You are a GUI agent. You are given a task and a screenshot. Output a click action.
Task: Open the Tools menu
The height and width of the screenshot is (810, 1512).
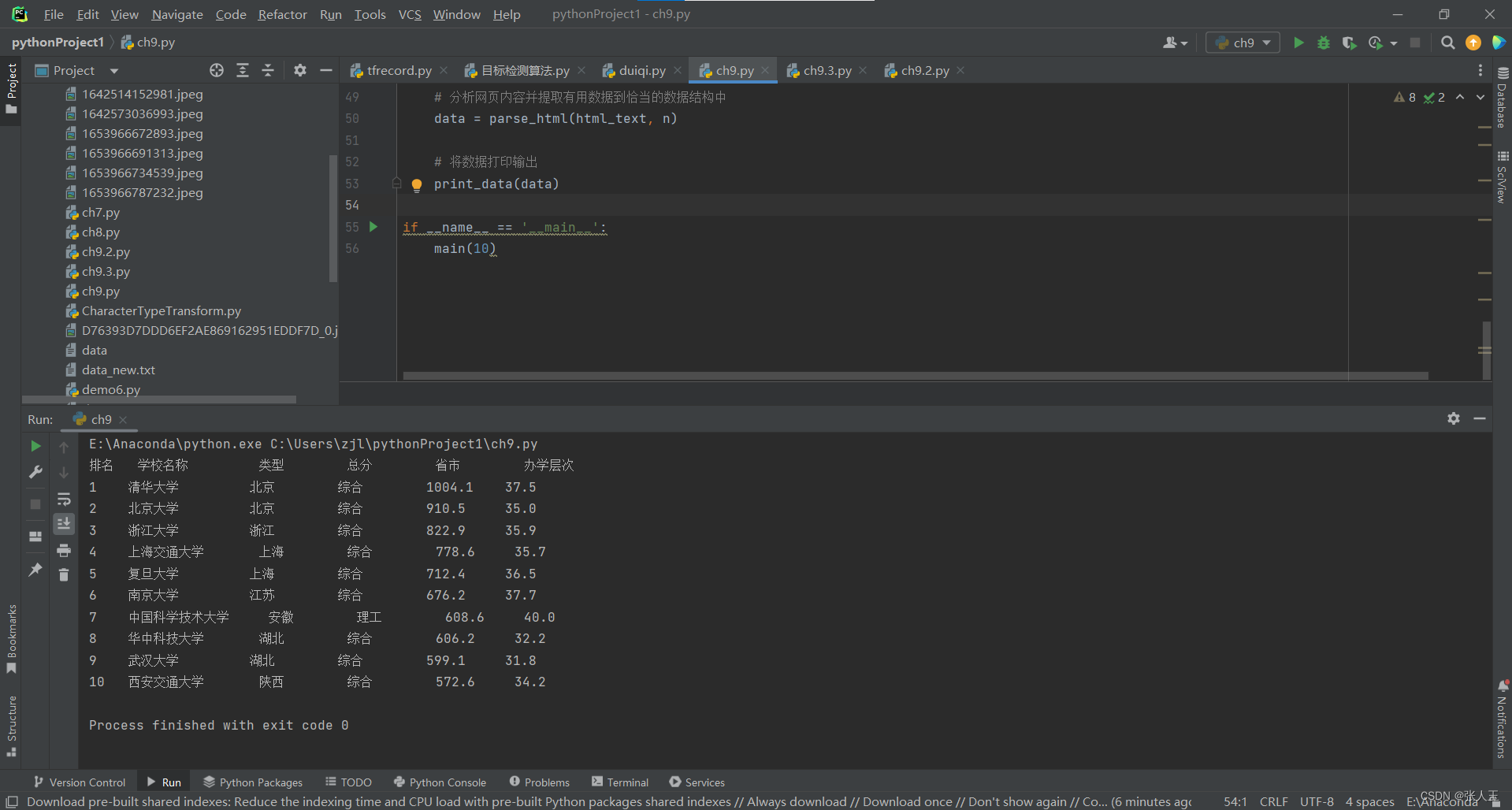[370, 14]
